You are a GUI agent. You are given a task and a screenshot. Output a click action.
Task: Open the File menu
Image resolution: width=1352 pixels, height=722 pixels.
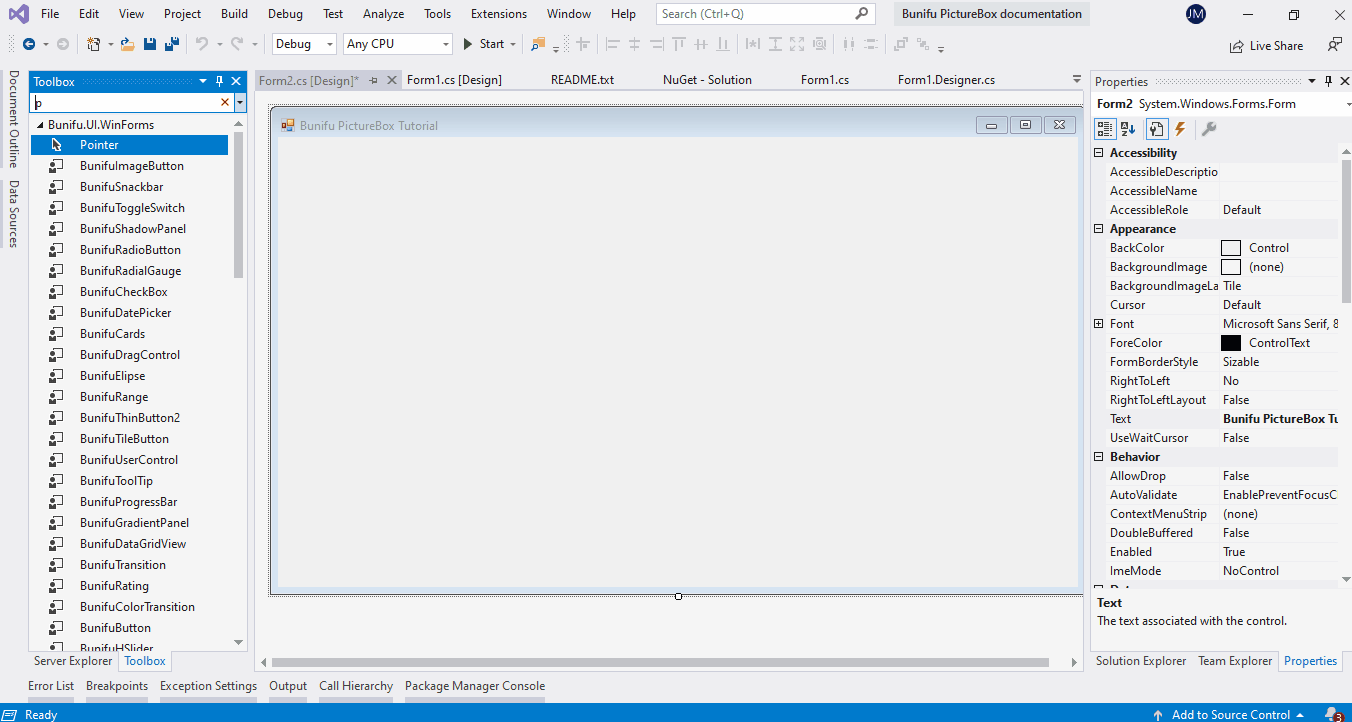point(50,14)
